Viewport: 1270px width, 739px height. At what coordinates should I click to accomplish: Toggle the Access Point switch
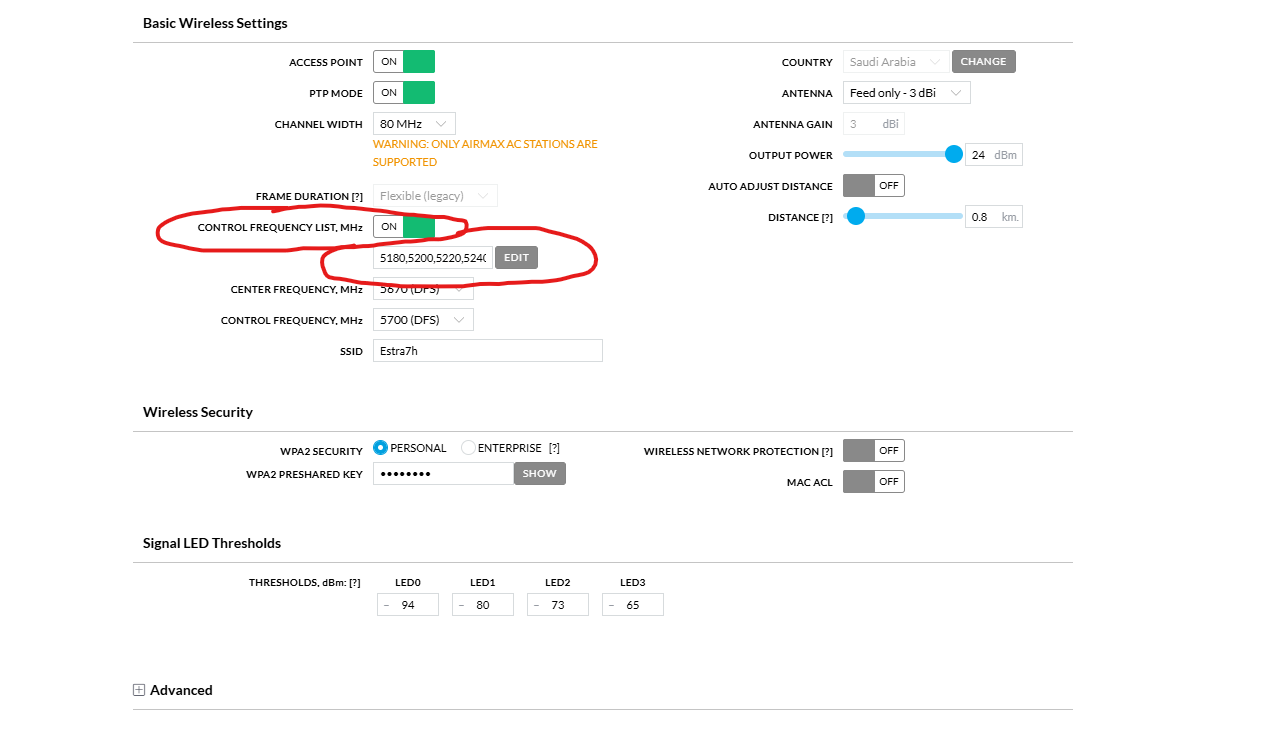[x=404, y=62]
